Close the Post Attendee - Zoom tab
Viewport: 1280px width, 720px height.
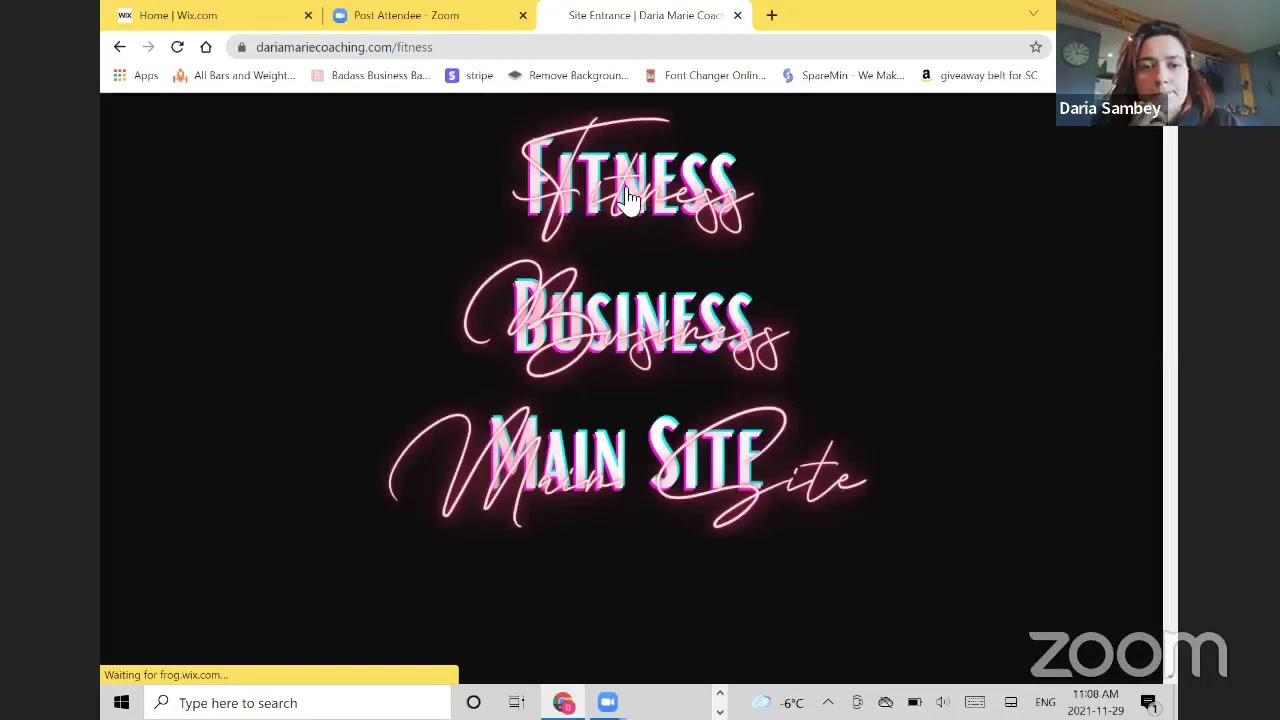(523, 15)
